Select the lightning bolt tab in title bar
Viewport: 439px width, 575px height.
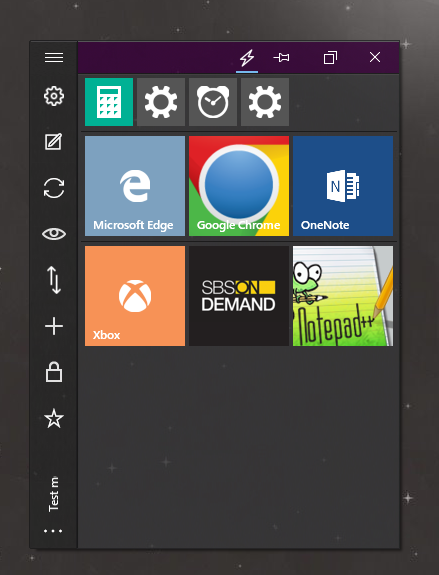tap(247, 58)
